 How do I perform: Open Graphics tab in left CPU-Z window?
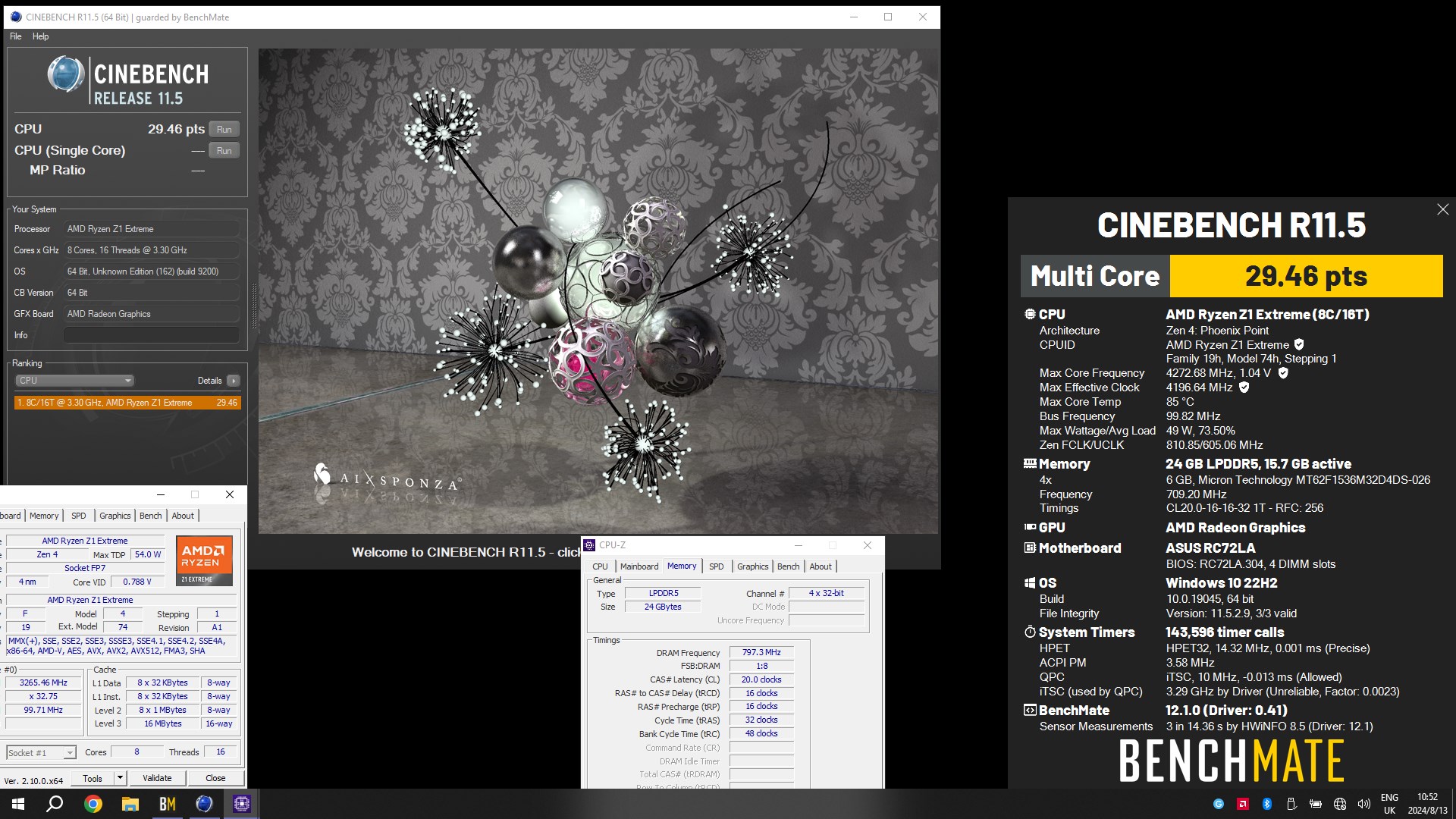click(x=115, y=516)
